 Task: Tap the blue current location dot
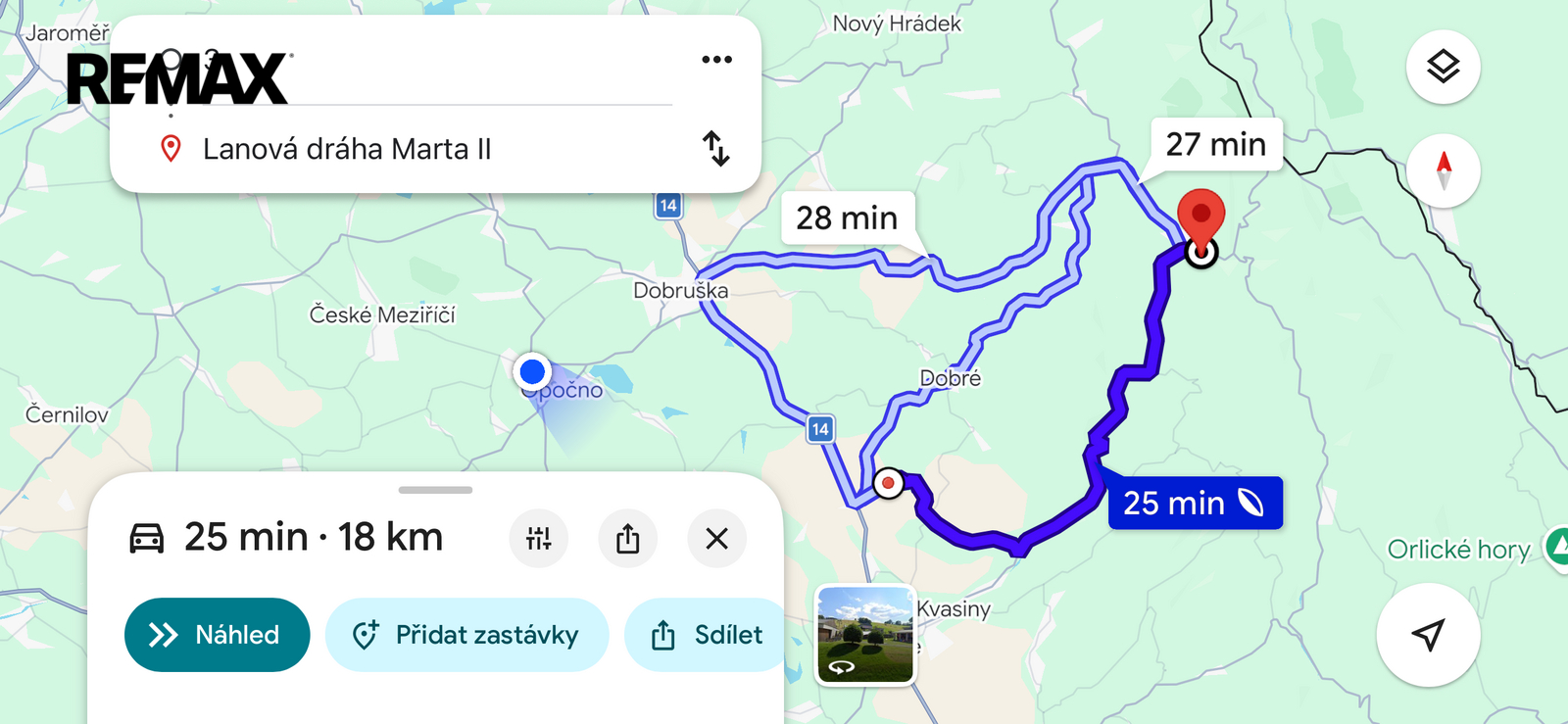[532, 371]
